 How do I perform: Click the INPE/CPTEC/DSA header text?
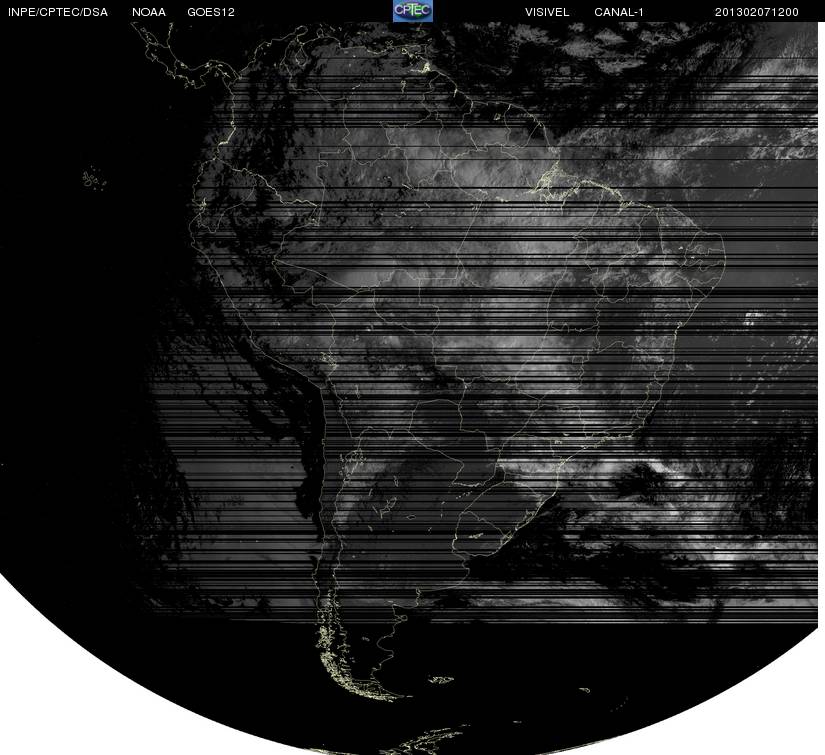point(58,12)
